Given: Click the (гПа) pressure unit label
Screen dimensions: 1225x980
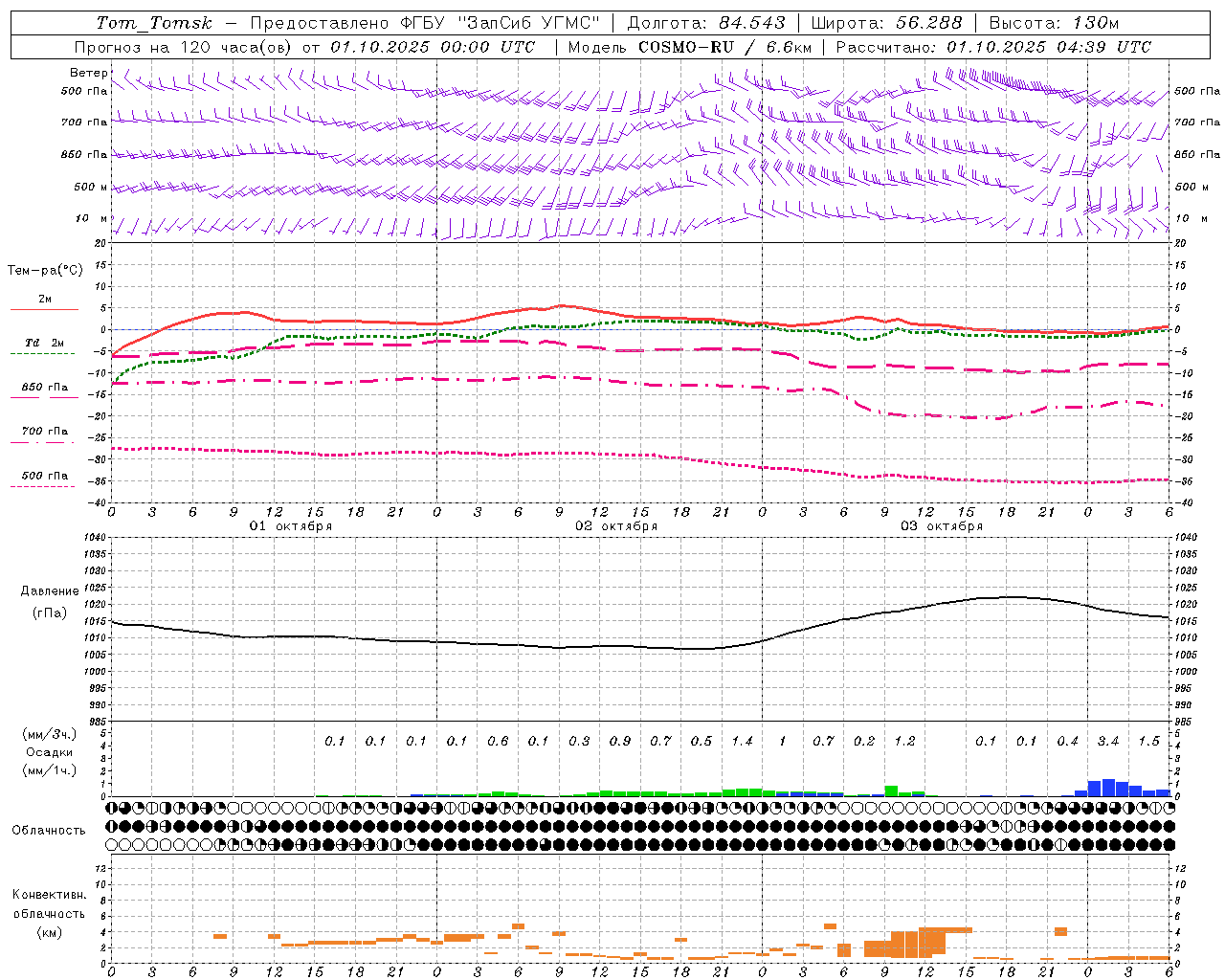Looking at the screenshot, I should click(50, 613).
